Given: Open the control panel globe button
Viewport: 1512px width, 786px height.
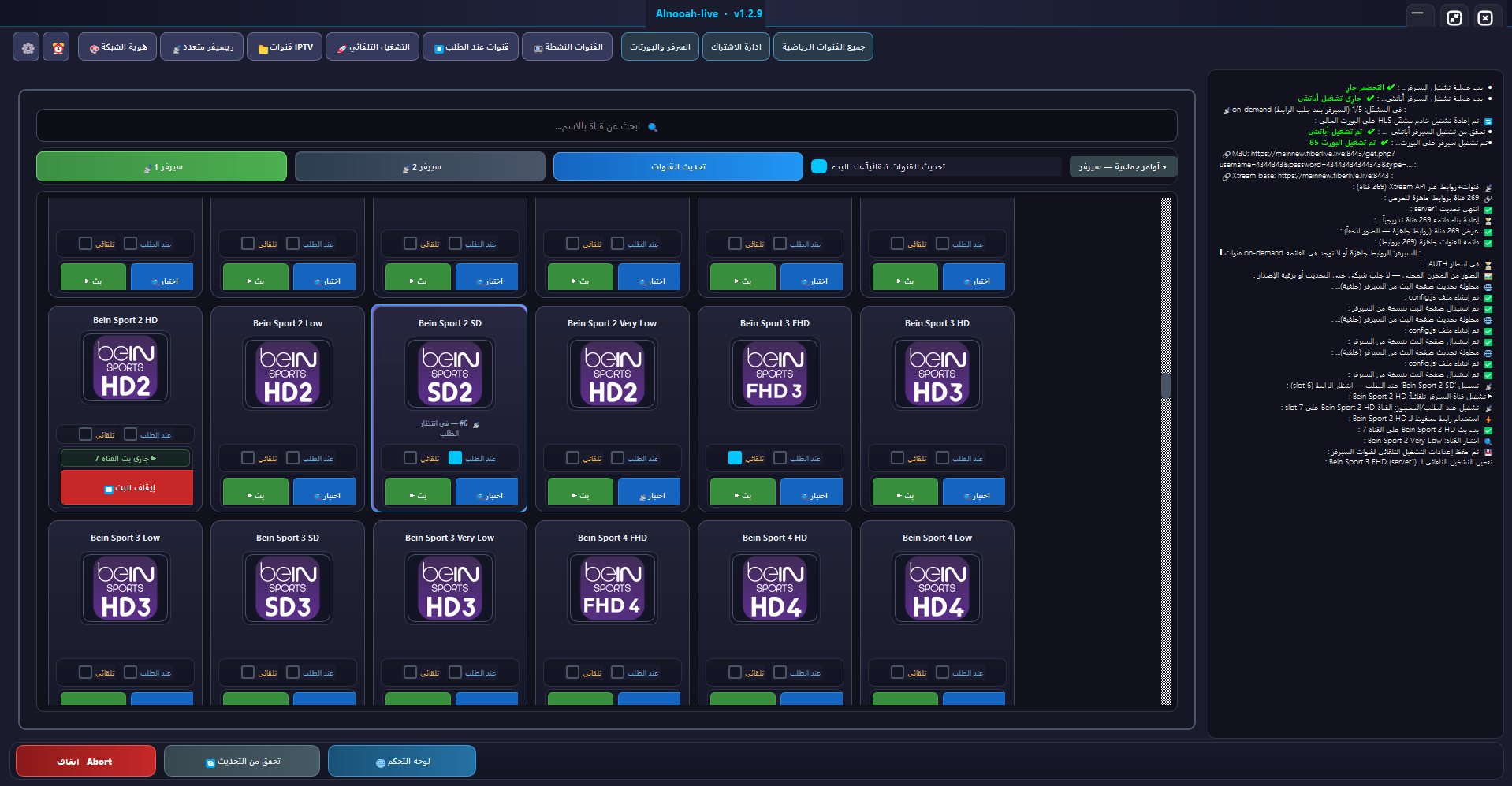Looking at the screenshot, I should tap(402, 762).
